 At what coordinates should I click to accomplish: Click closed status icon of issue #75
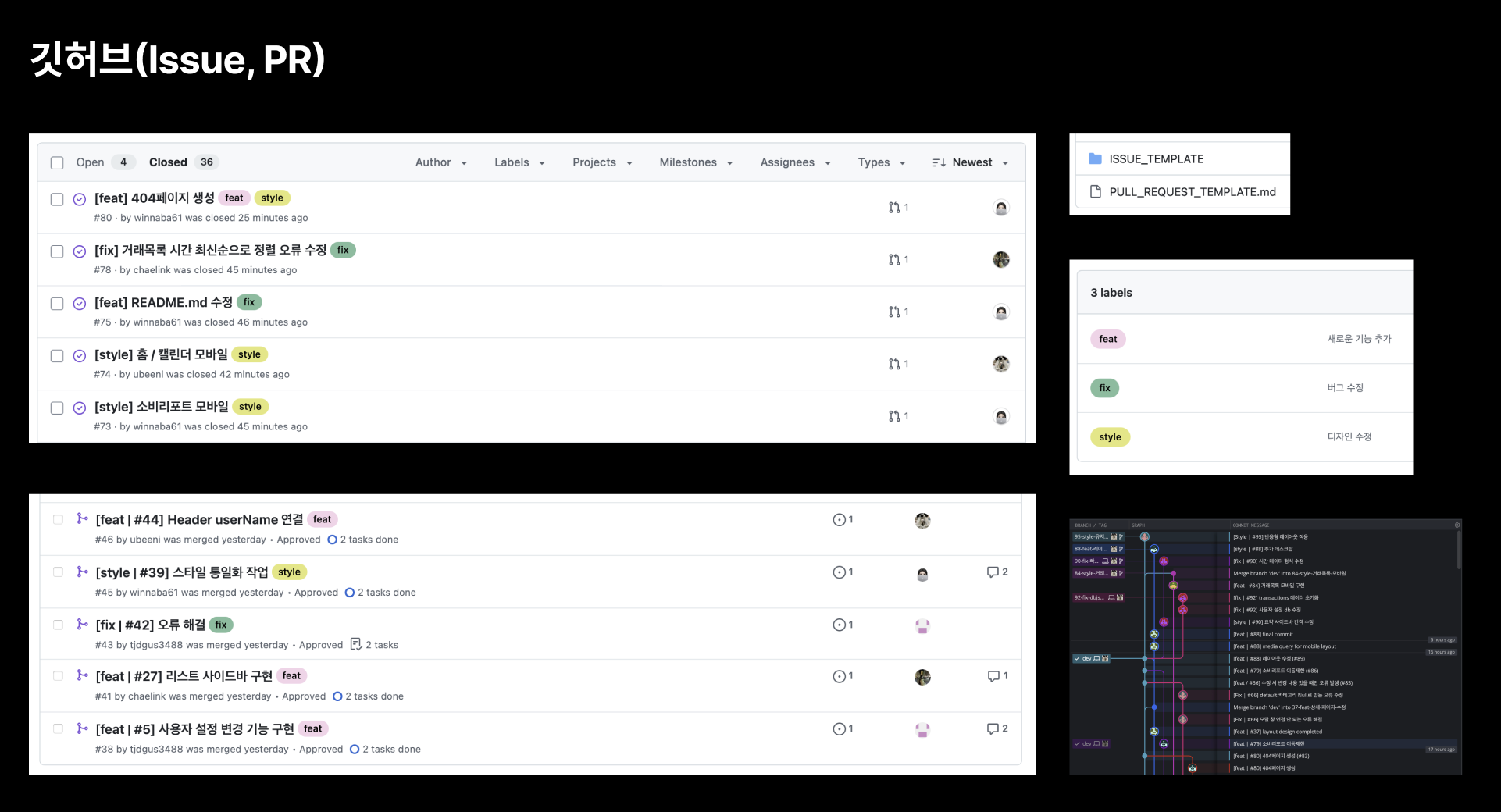[x=79, y=304]
